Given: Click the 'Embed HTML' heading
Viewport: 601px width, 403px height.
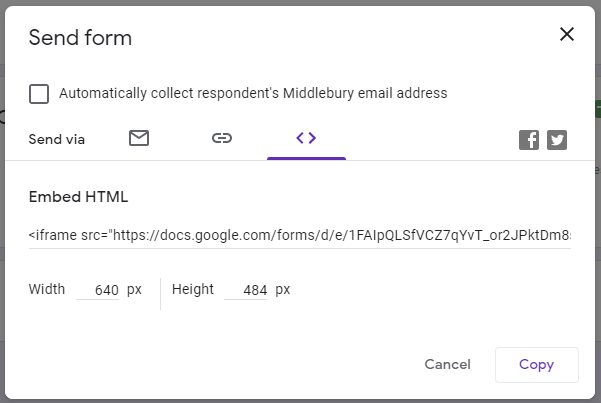Looking at the screenshot, I should tap(79, 197).
